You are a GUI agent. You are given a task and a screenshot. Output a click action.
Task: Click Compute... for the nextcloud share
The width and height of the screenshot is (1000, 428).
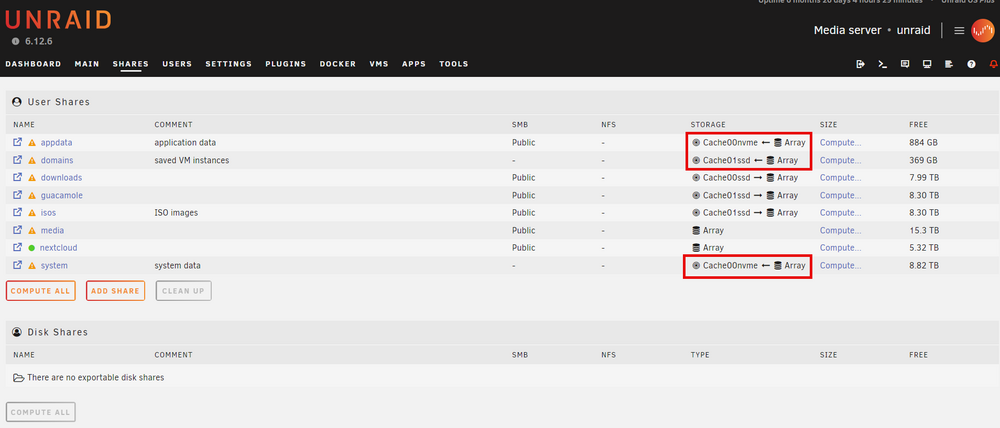click(841, 247)
